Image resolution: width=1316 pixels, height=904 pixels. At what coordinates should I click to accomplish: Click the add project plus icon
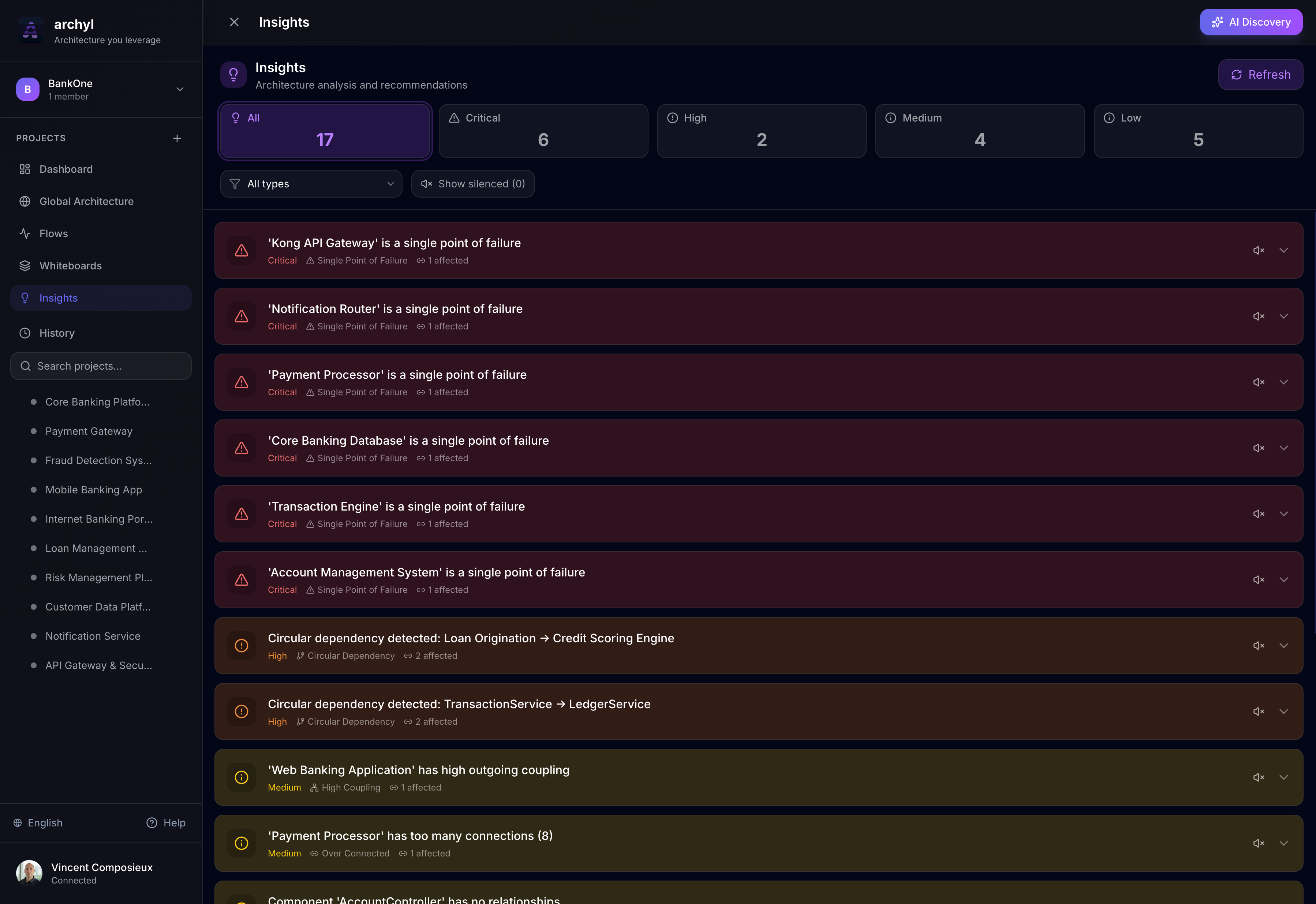(x=177, y=138)
